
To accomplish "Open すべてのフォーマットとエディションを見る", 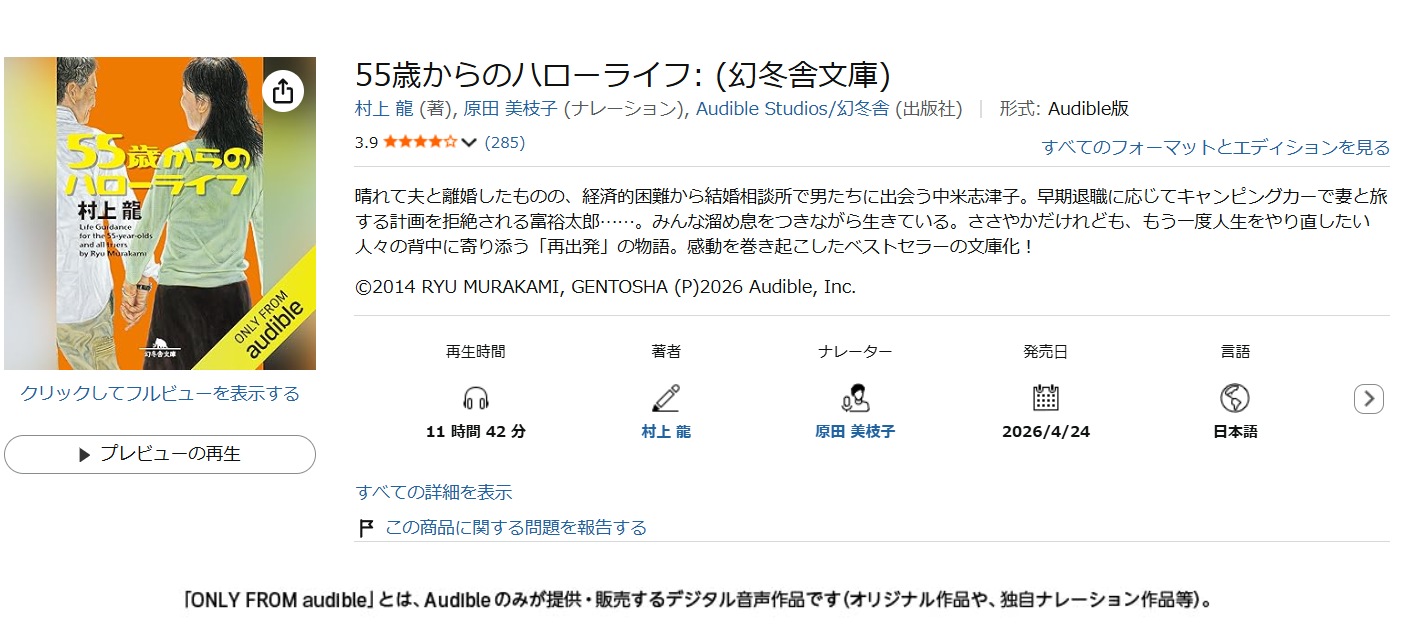I will pos(1215,147).
